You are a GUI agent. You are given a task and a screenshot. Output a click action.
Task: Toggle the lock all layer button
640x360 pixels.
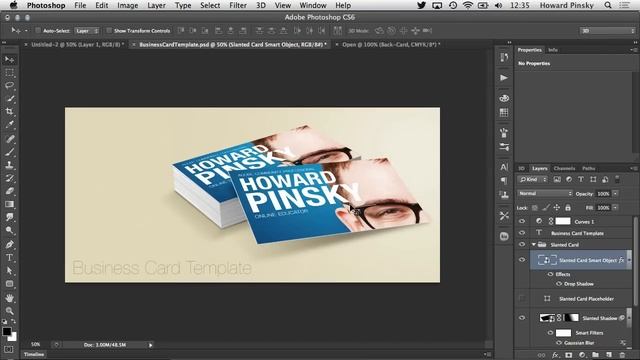(568, 208)
